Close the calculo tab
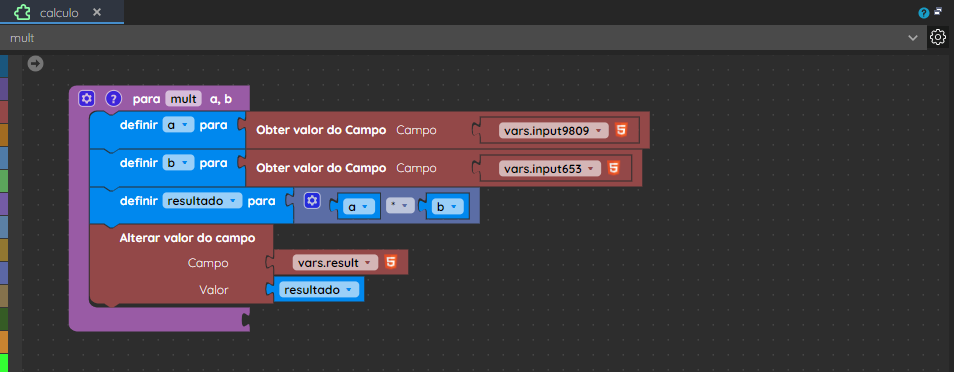 pyautogui.click(x=97, y=13)
